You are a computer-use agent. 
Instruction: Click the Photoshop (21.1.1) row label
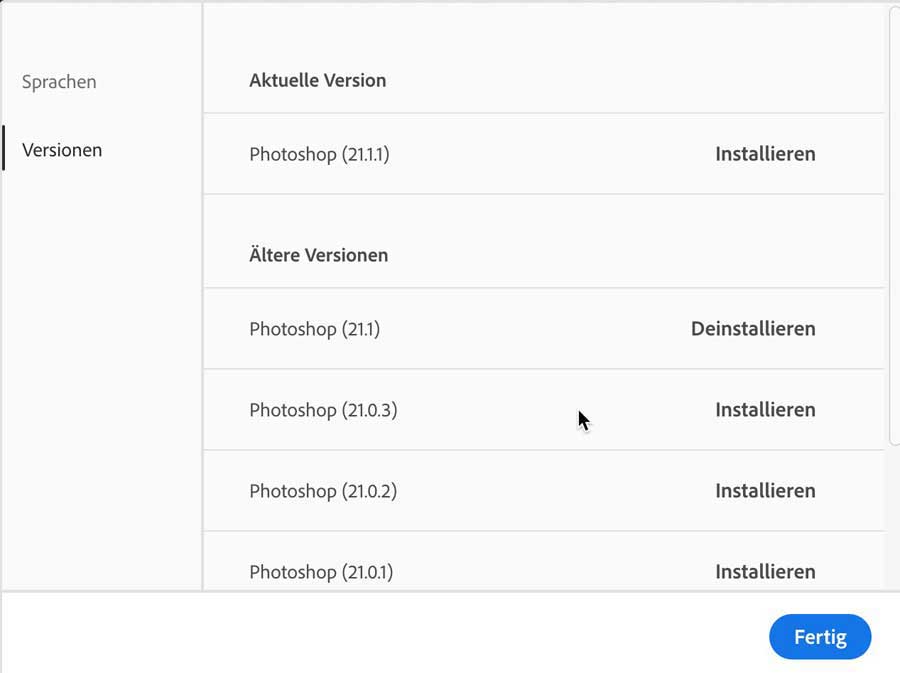tap(319, 155)
